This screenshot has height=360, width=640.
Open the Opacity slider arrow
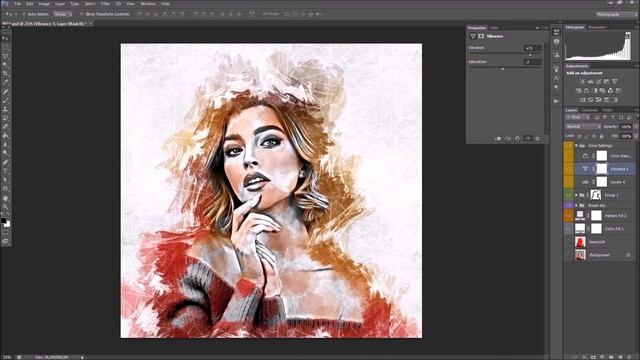pyautogui.click(x=636, y=127)
